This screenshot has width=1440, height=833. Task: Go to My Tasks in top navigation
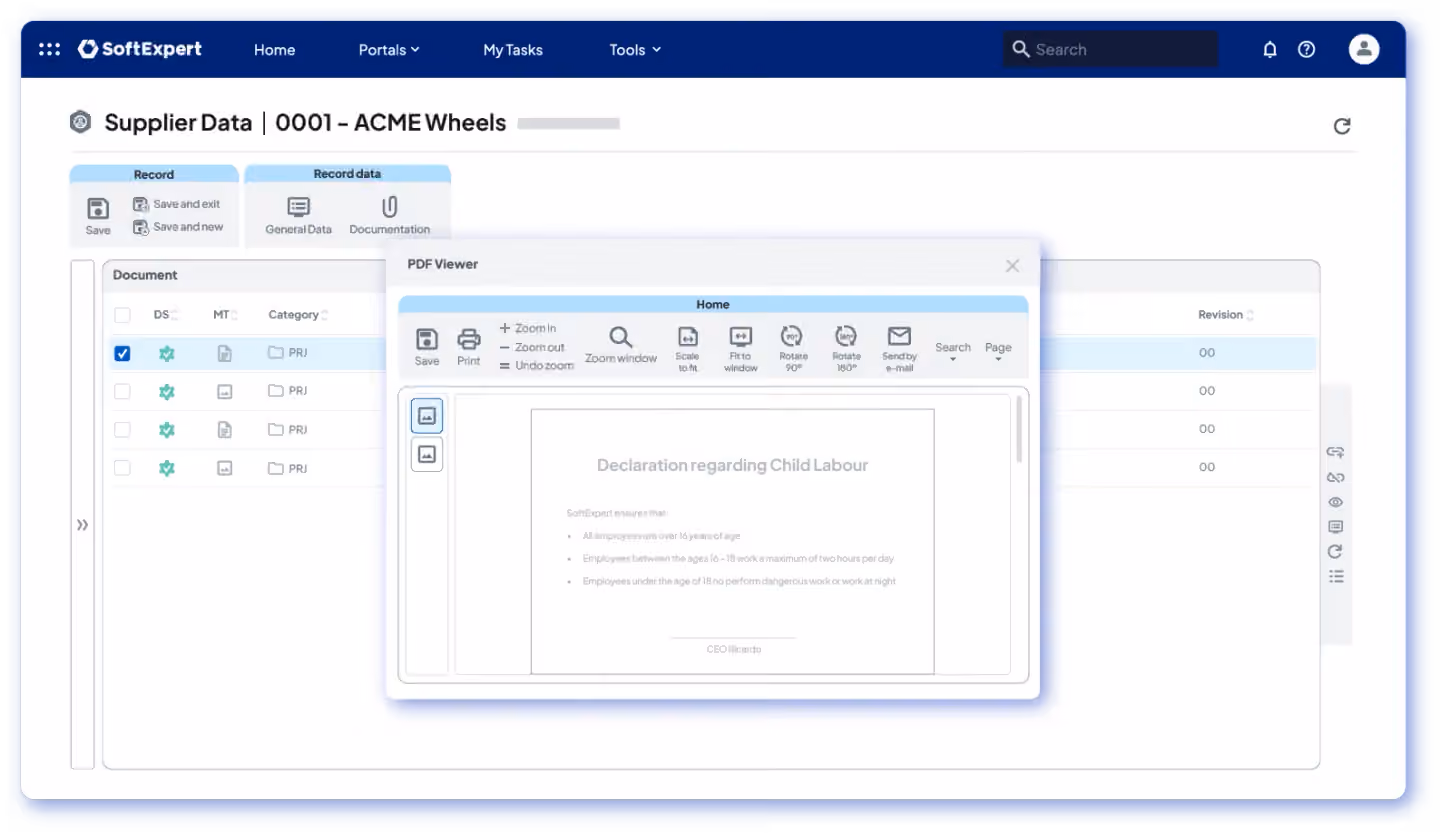point(513,49)
